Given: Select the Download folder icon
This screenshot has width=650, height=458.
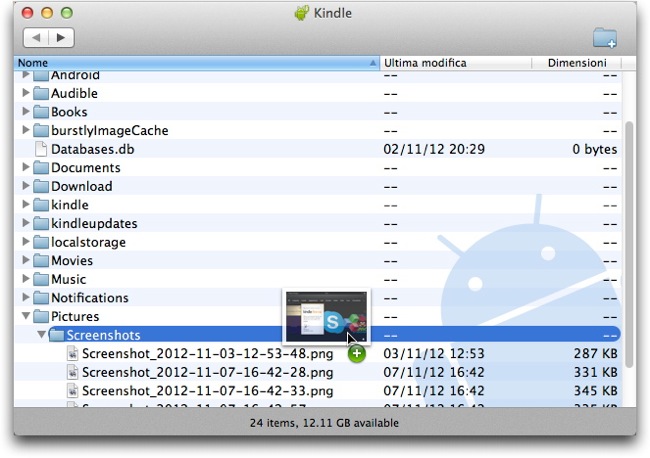Looking at the screenshot, I should [x=41, y=186].
